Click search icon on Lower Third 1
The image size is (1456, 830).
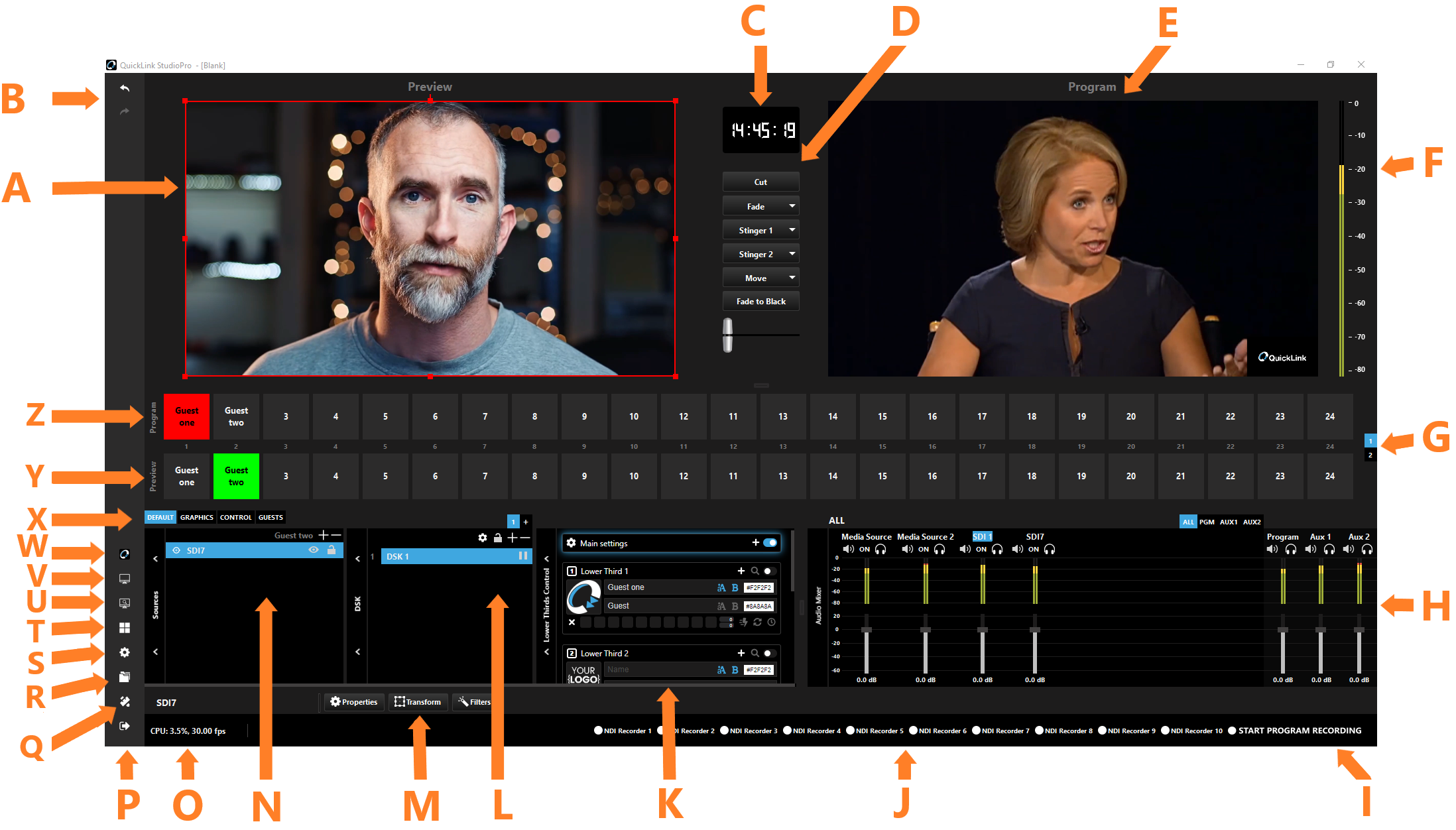[x=755, y=571]
